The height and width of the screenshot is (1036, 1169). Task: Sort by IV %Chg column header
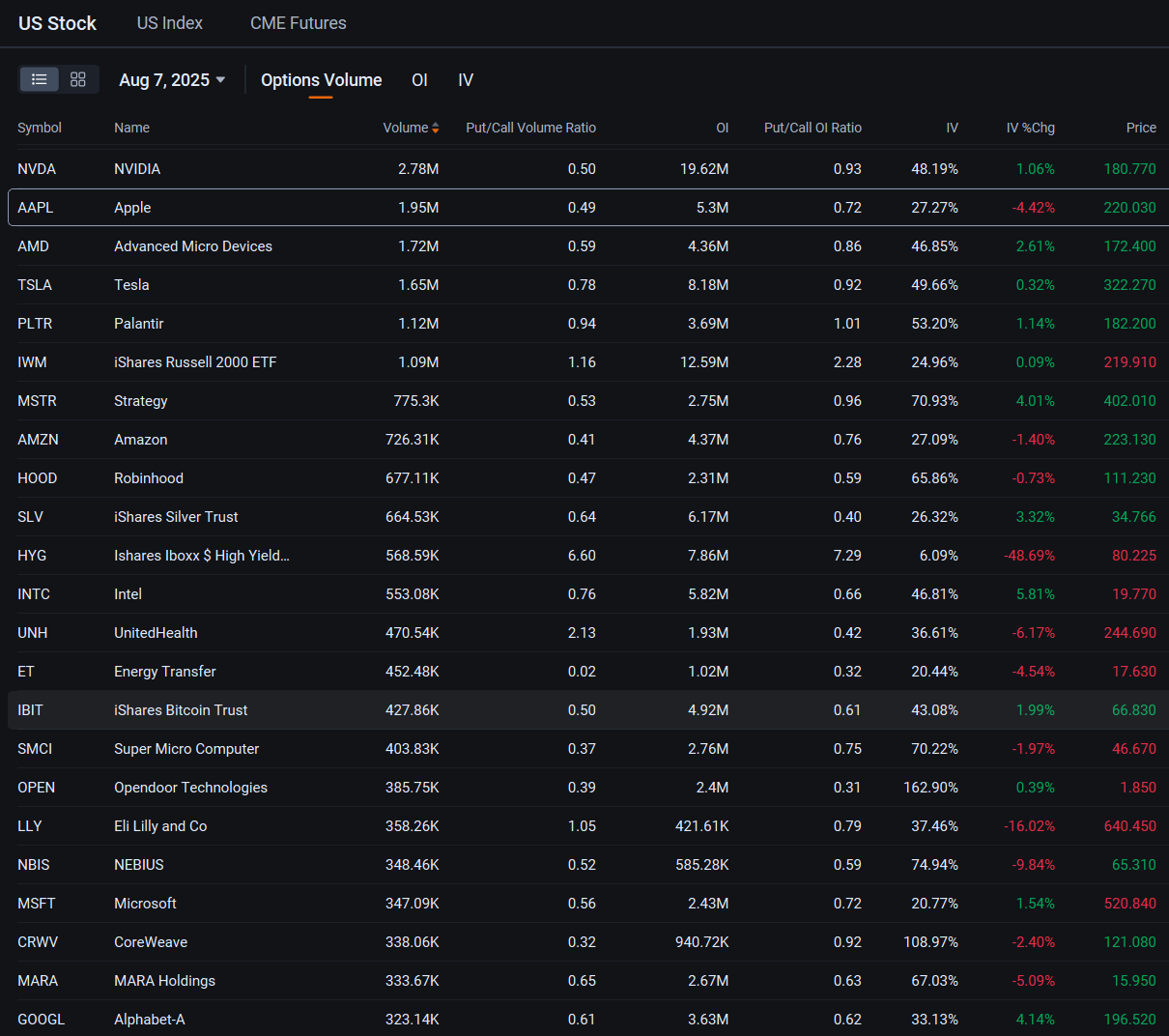coord(1030,128)
